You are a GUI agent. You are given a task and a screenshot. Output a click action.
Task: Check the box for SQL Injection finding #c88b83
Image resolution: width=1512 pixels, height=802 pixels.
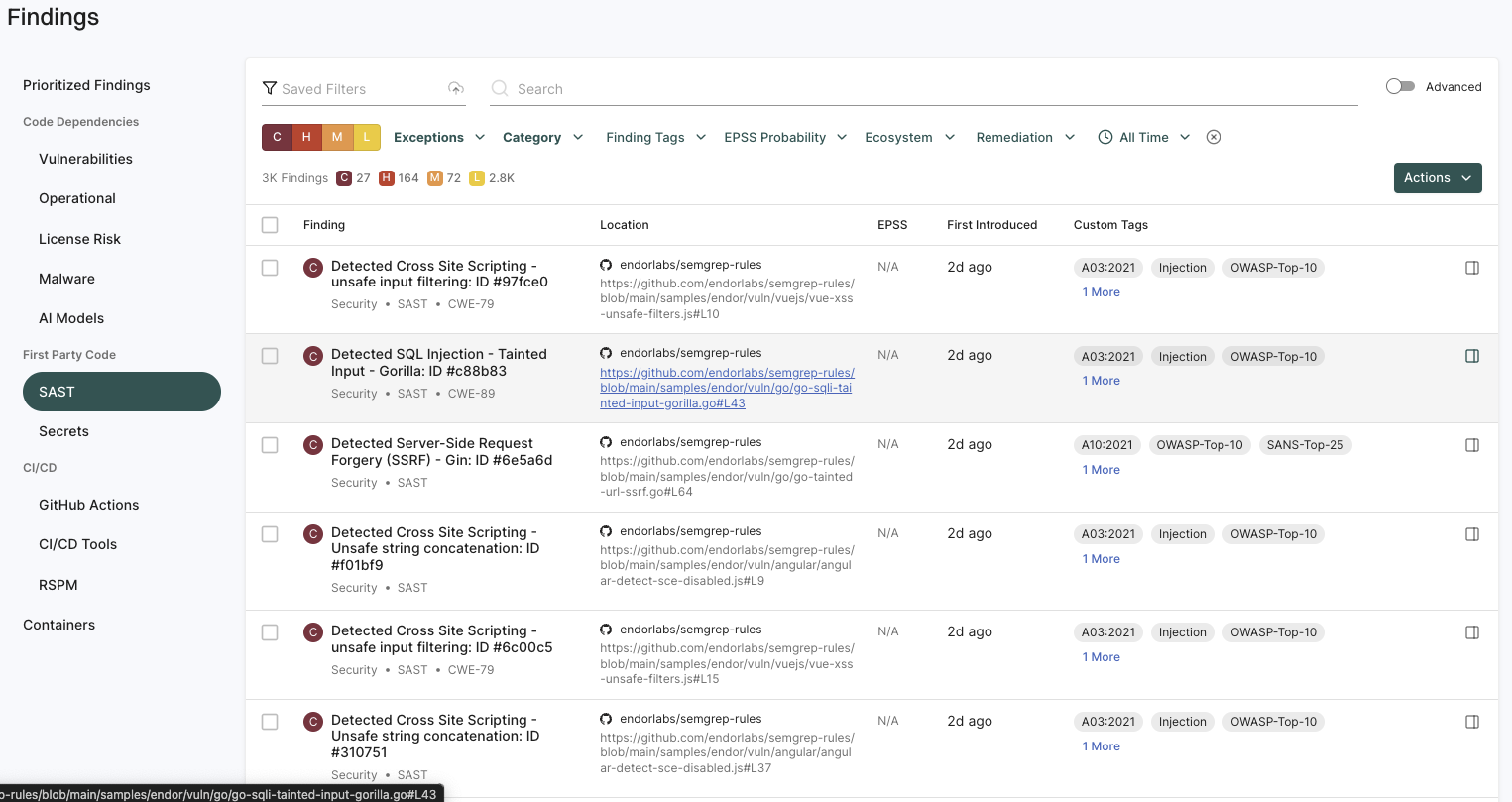[x=270, y=356]
